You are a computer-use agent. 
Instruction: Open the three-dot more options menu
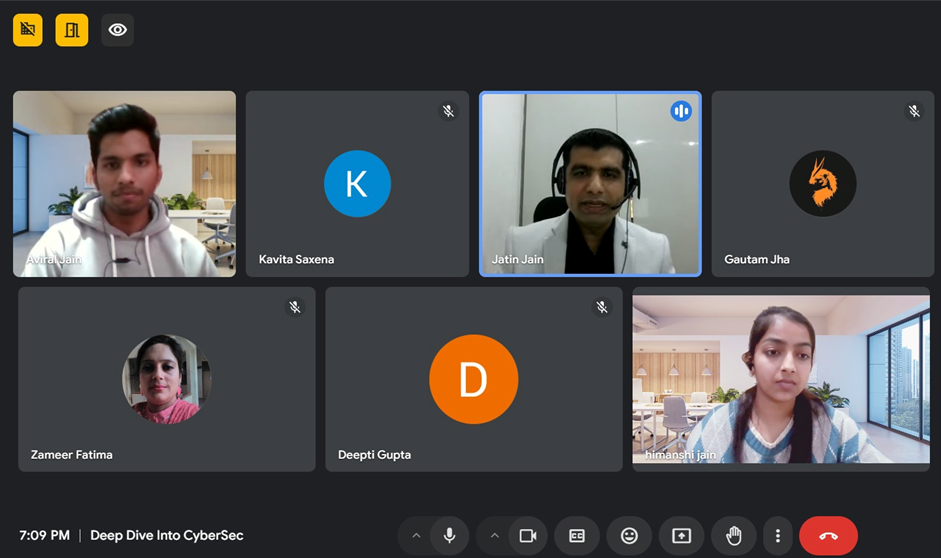tap(777, 536)
